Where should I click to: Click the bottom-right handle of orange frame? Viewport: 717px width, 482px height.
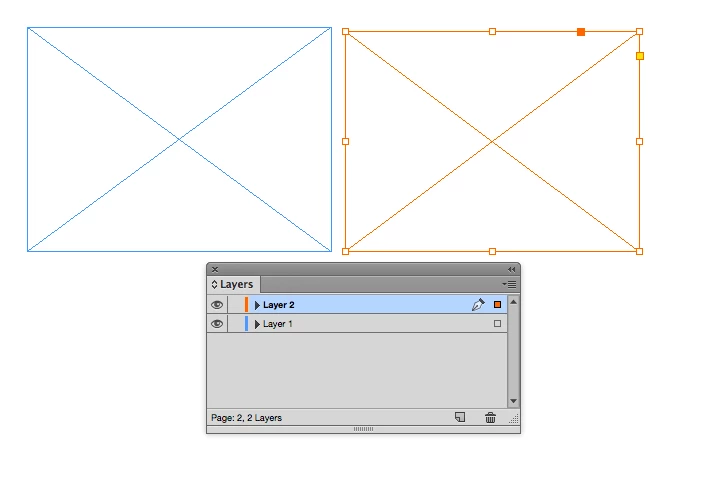coord(640,252)
